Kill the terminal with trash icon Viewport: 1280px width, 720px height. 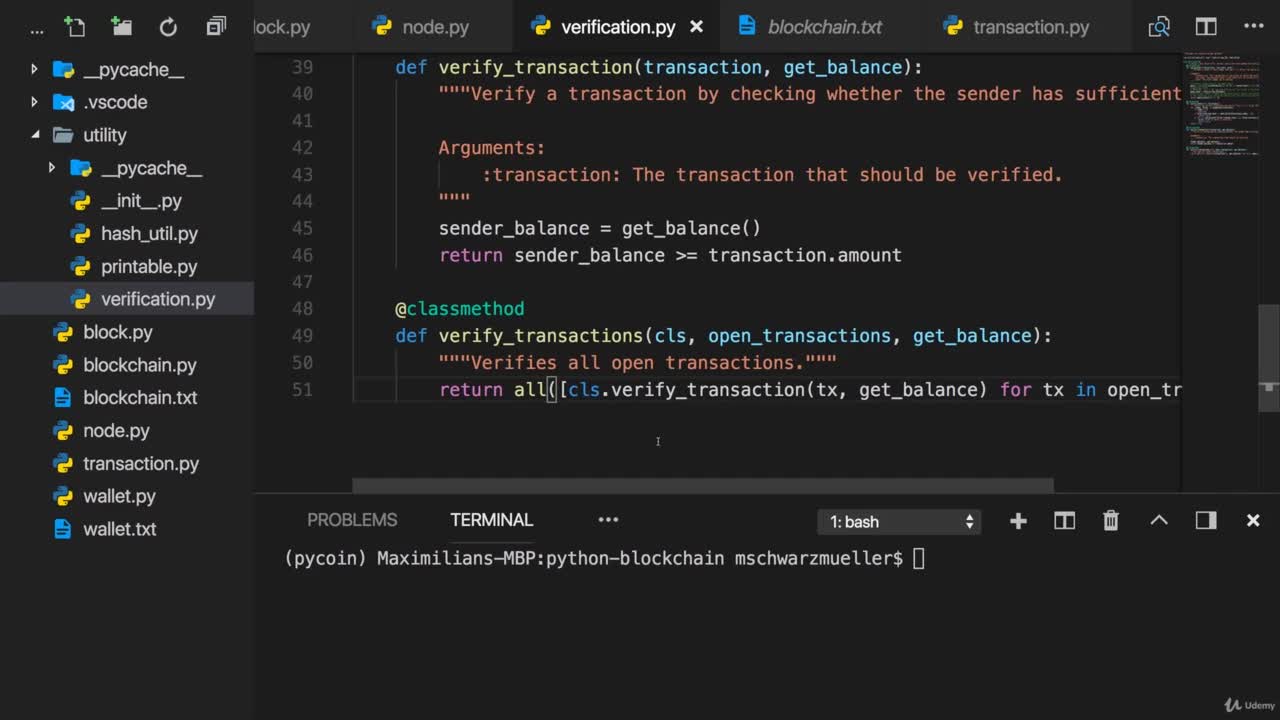pyautogui.click(x=1111, y=520)
